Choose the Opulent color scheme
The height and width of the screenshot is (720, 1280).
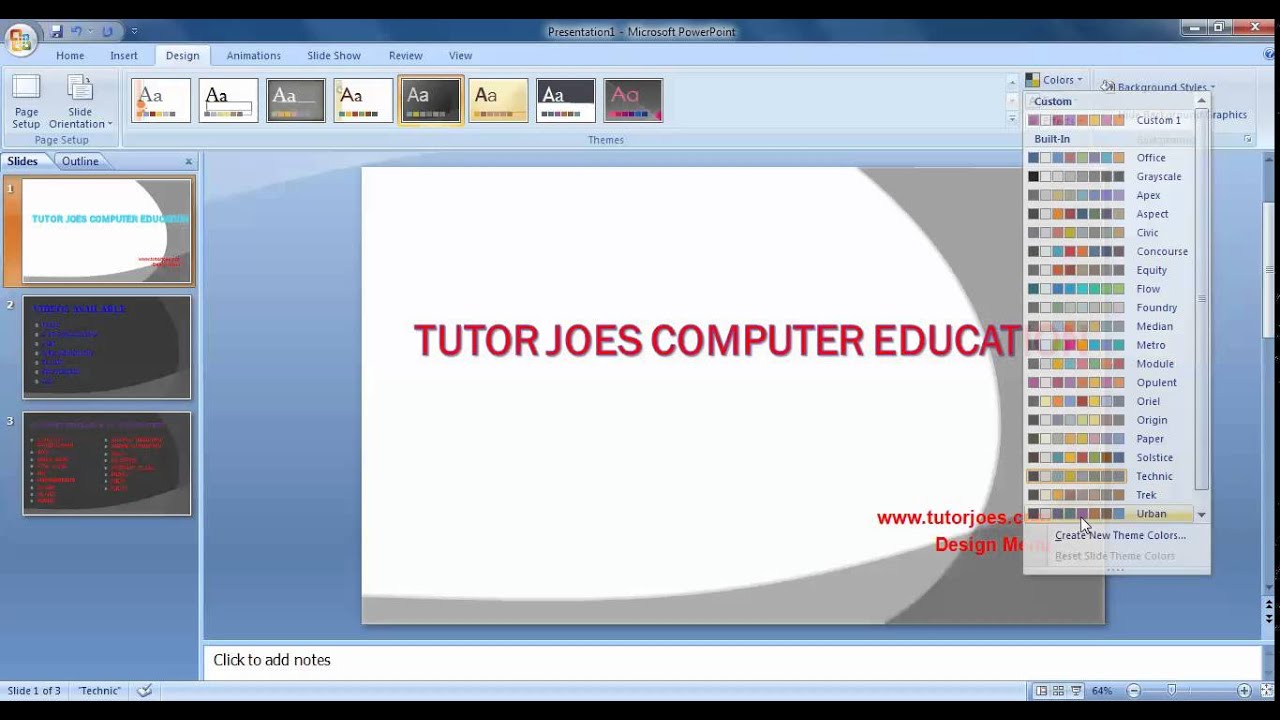1111,383
